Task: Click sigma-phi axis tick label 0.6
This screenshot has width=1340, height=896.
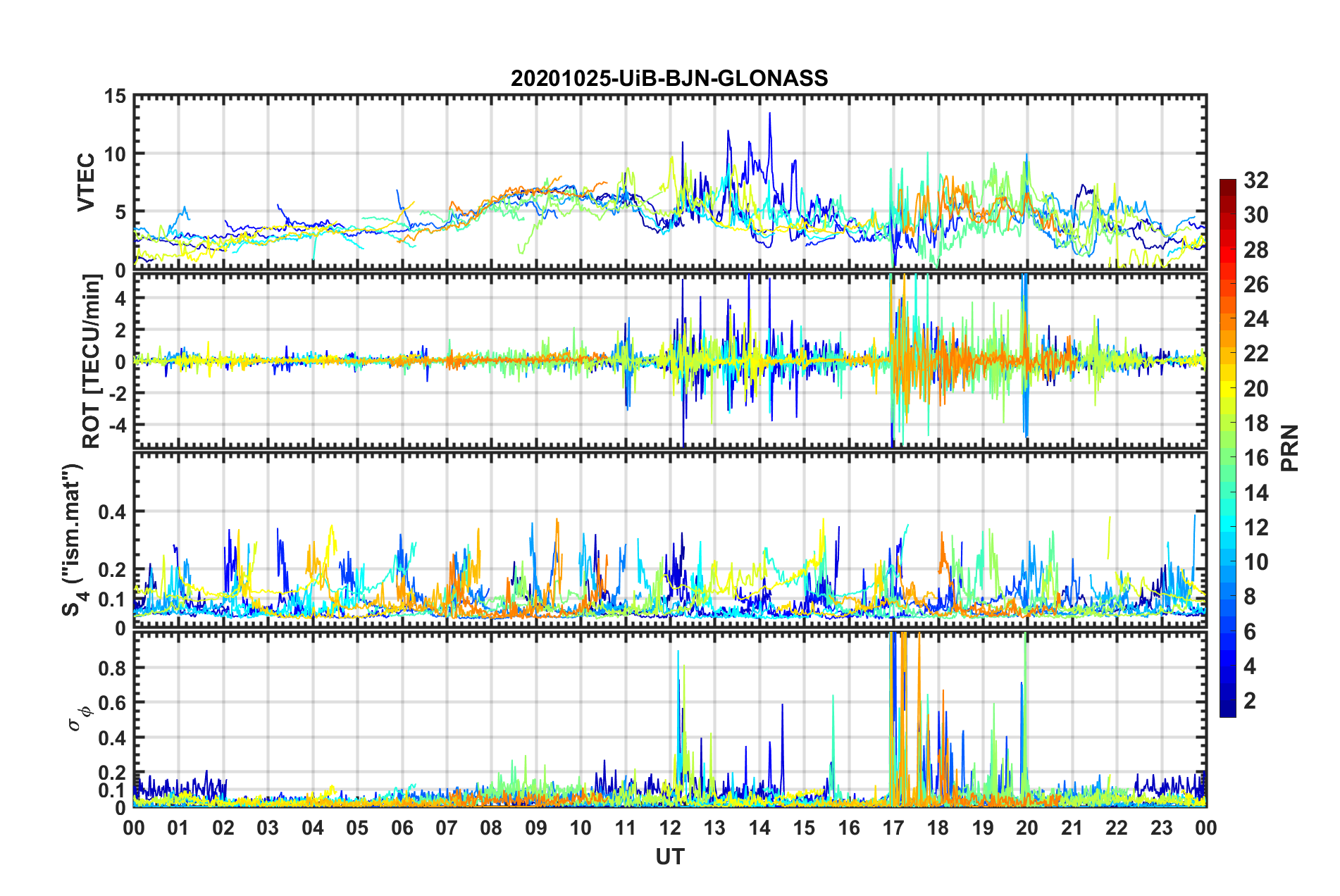Action: click(112, 703)
